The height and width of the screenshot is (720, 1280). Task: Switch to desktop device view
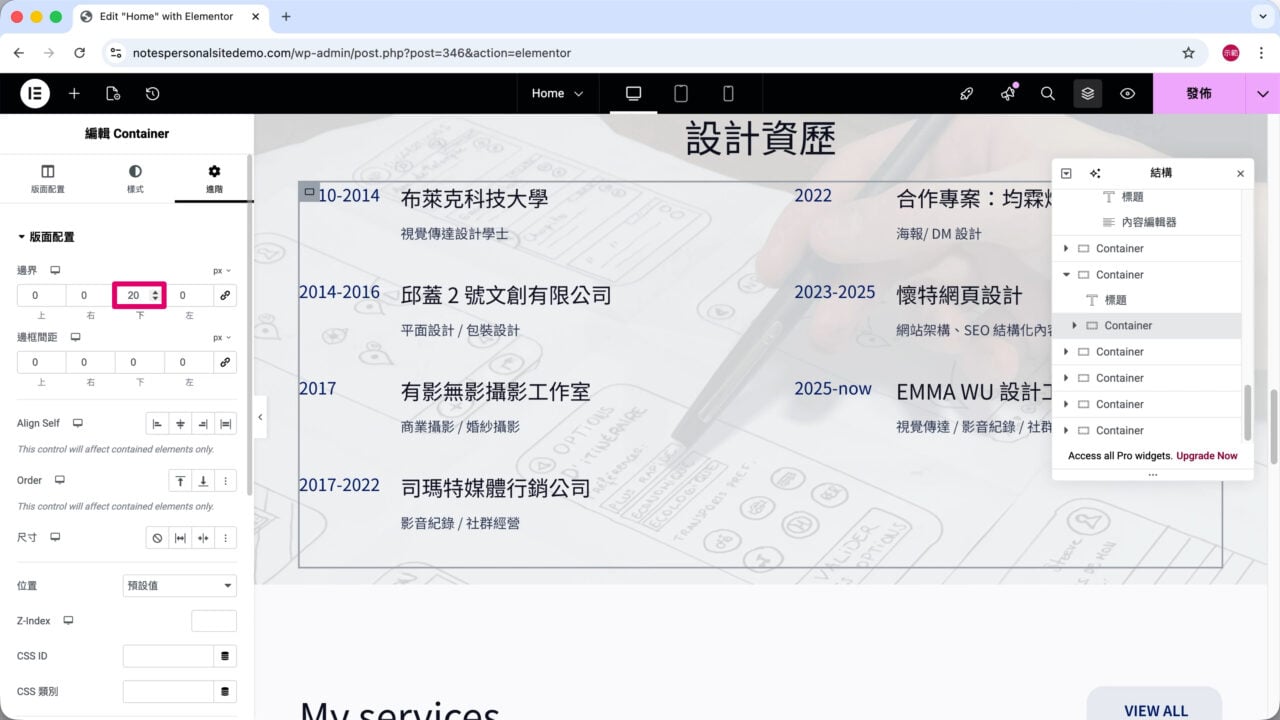click(x=633, y=93)
